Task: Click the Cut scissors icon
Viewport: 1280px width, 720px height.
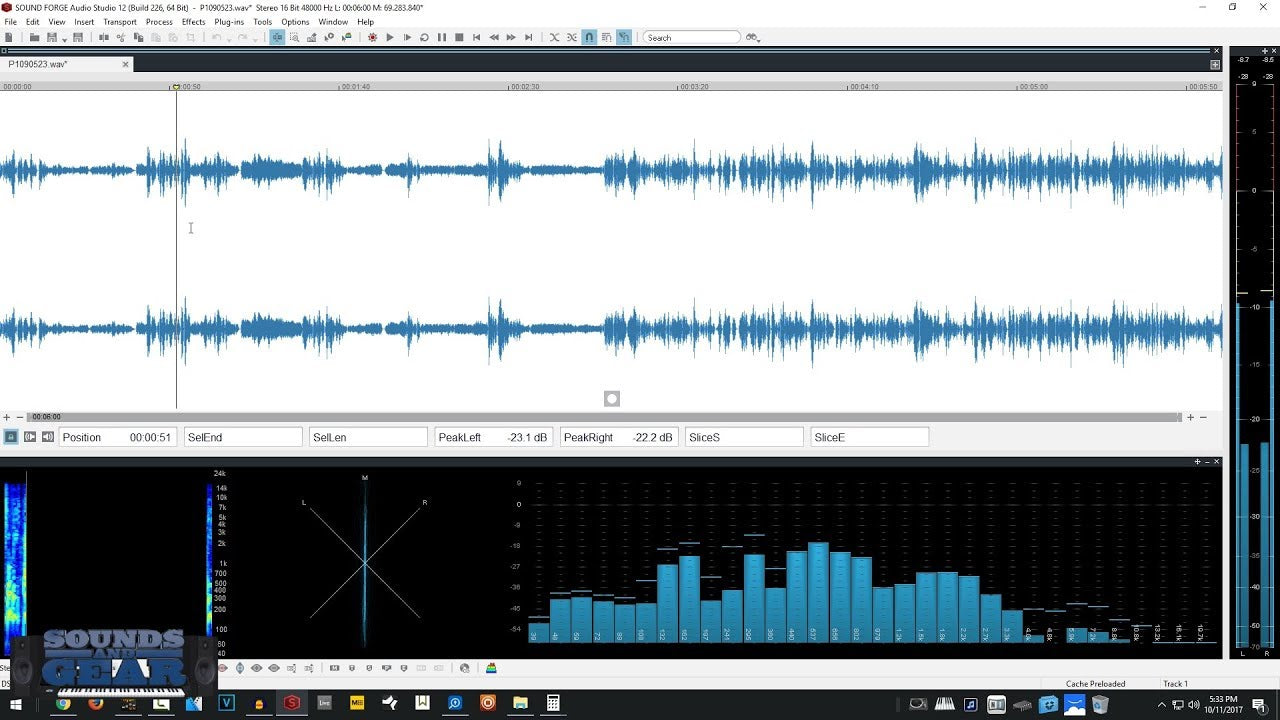Action: pyautogui.click(x=120, y=38)
